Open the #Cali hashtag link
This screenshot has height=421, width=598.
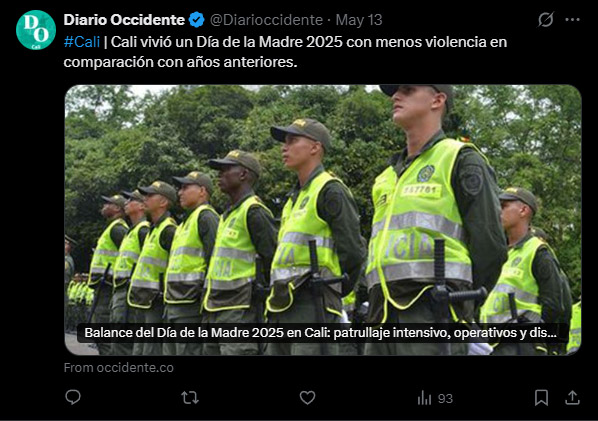click(82, 42)
